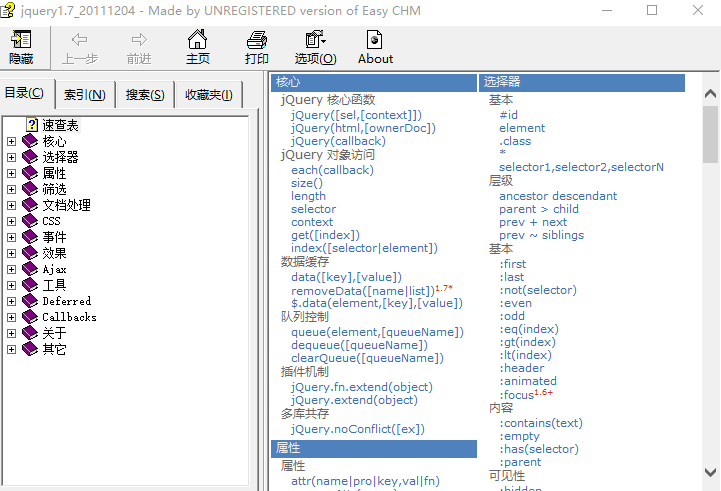Expand the 选择器 tree node
Image resolution: width=721 pixels, height=491 pixels.
click(x=12, y=157)
